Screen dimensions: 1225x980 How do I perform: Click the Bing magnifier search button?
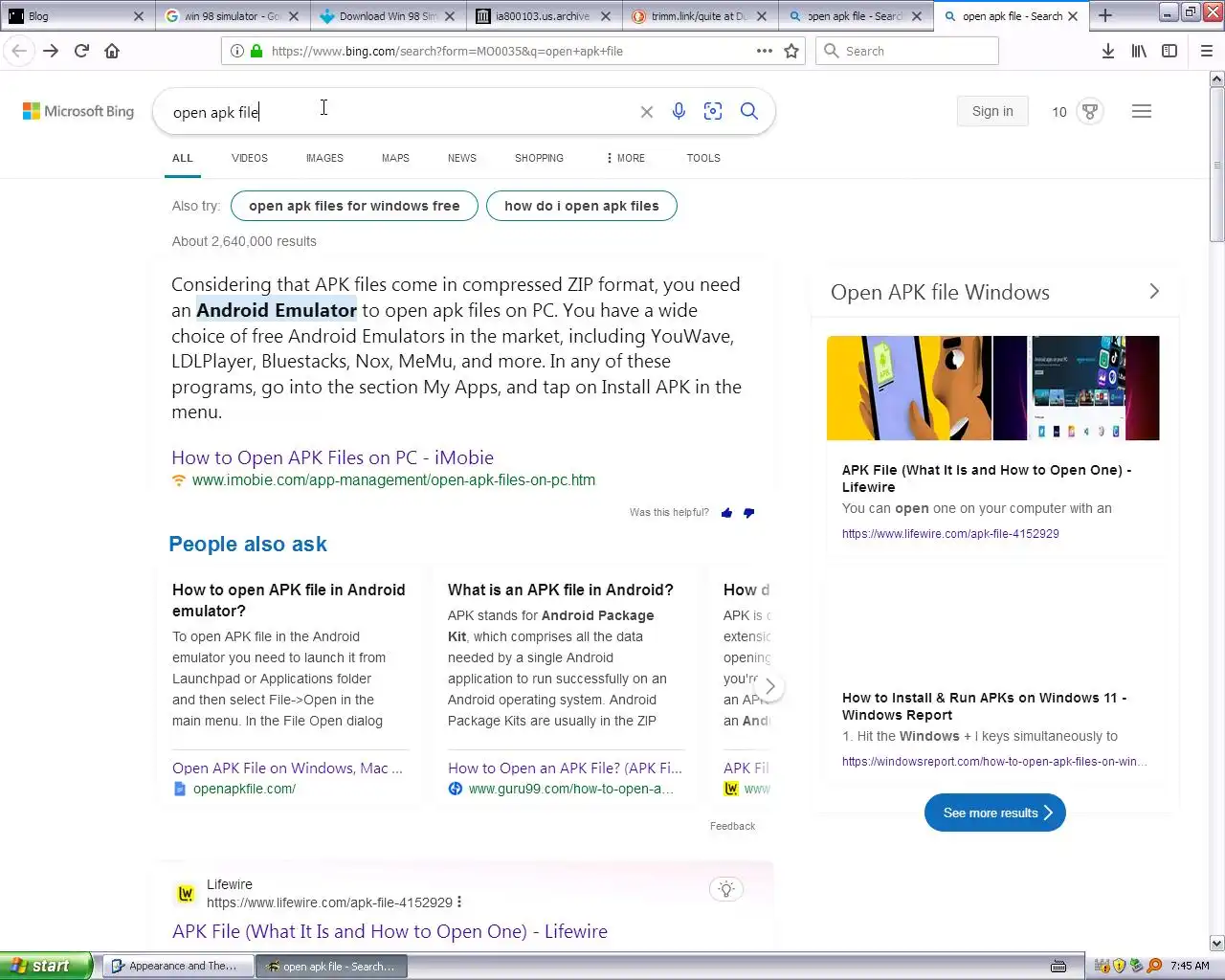coord(749,111)
